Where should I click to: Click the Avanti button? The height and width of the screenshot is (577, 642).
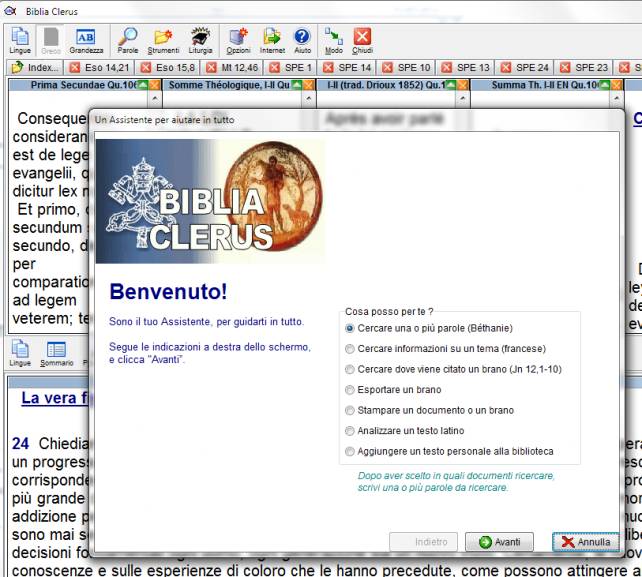tap(499, 542)
